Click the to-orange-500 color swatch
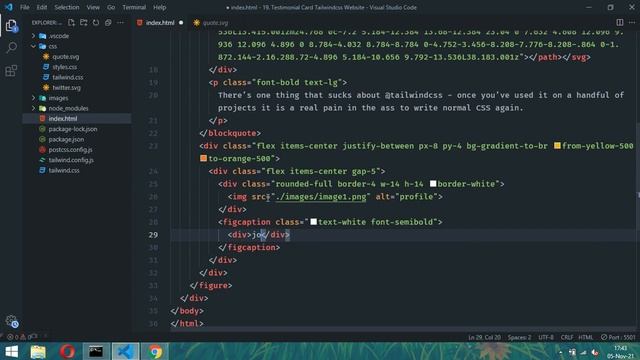 [x=203, y=158]
